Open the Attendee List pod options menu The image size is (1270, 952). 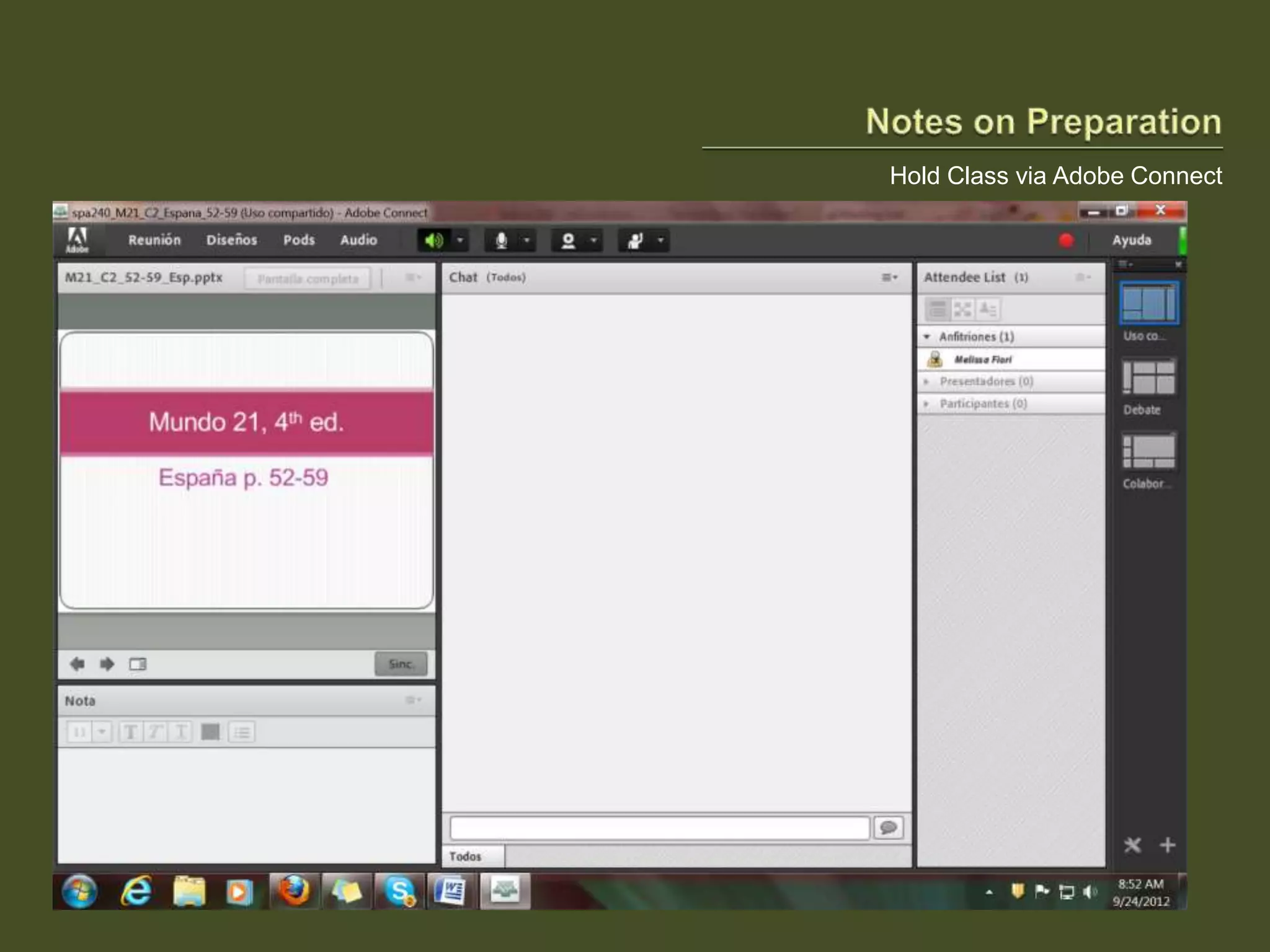pos(1083,277)
